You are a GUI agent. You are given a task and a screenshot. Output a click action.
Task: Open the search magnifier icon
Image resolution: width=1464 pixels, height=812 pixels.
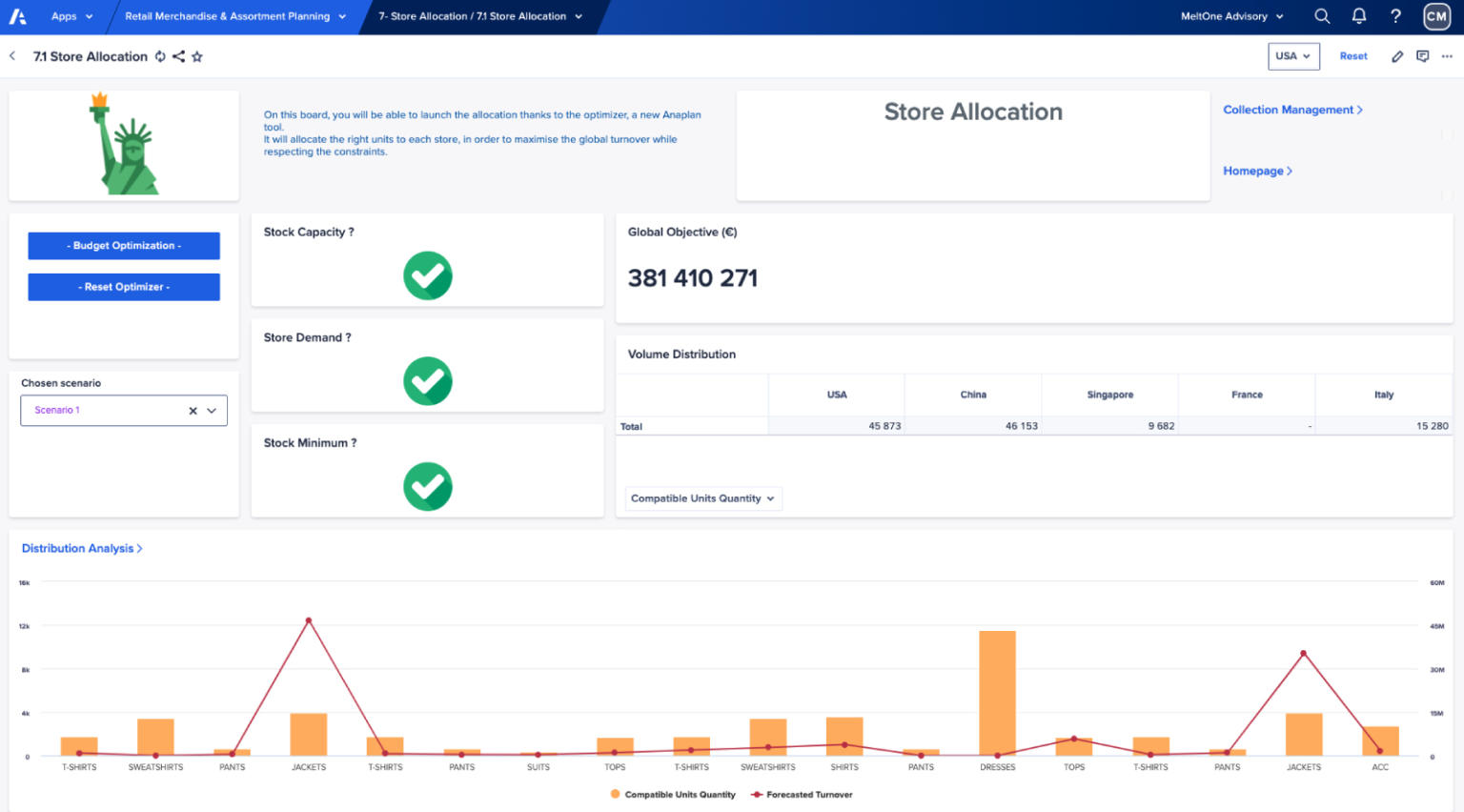click(1322, 16)
